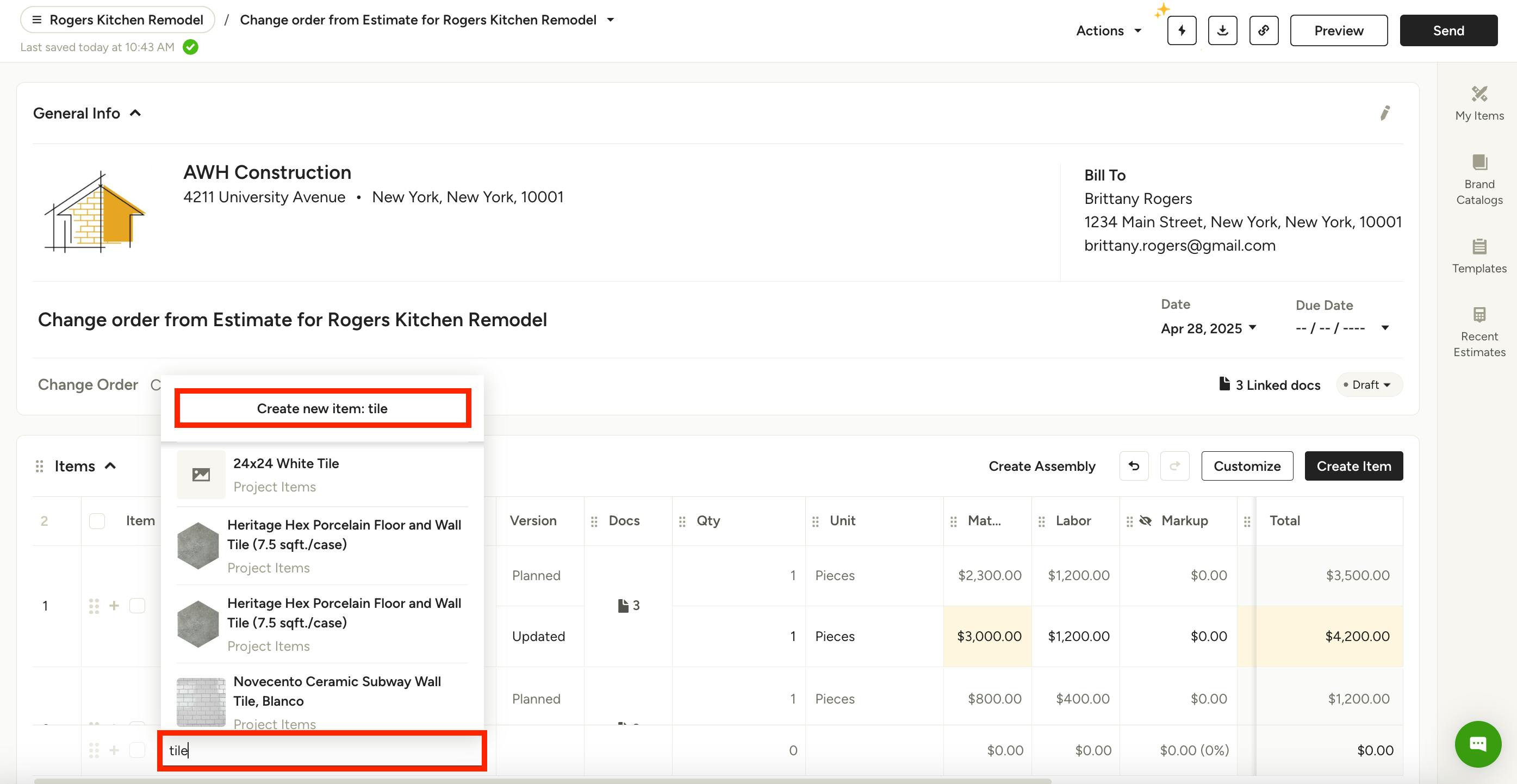Open the Draft status dropdown
Viewport: 1517px width, 784px height.
click(x=1369, y=384)
